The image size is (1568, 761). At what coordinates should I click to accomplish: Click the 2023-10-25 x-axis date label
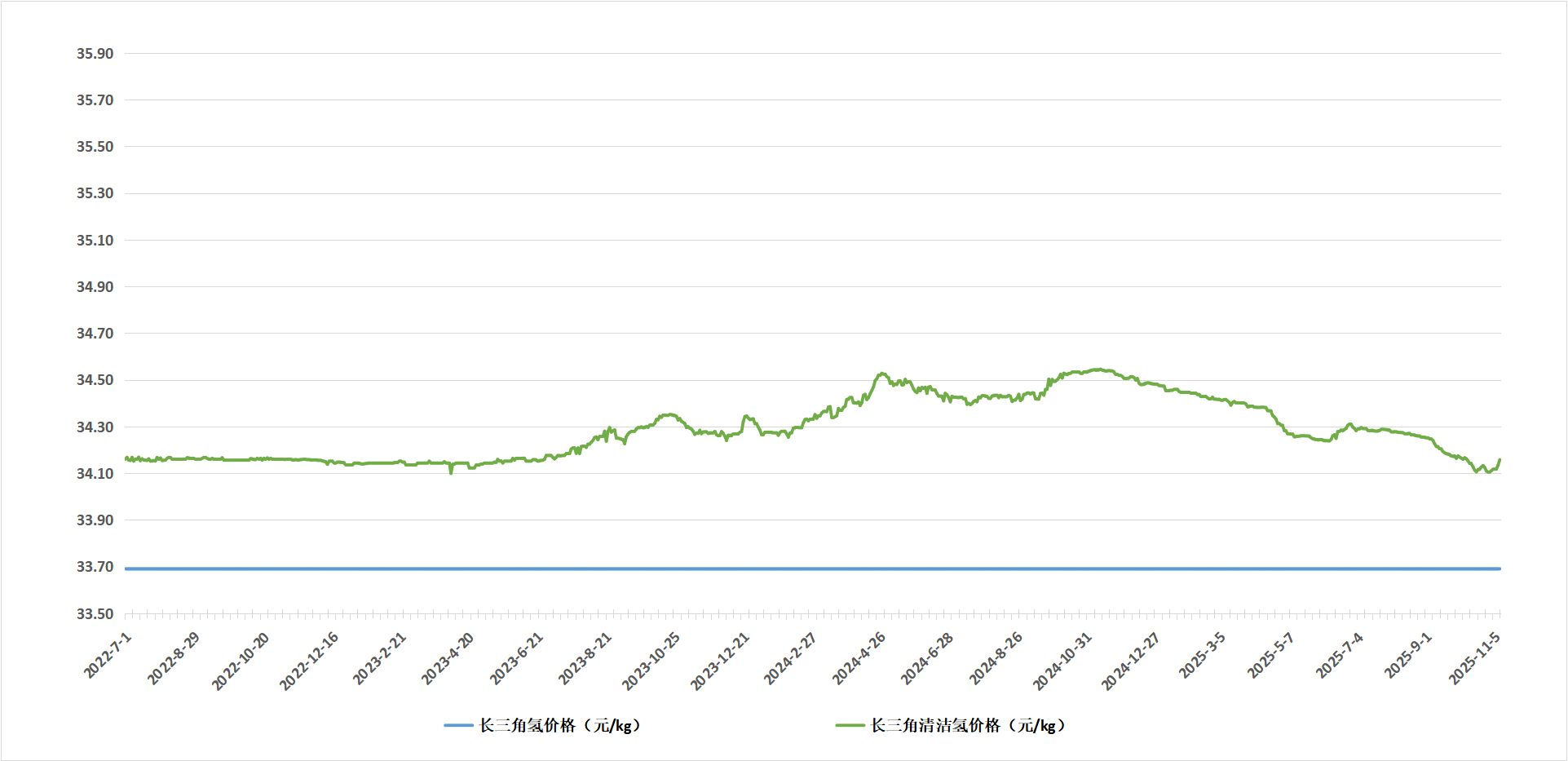pos(651,661)
